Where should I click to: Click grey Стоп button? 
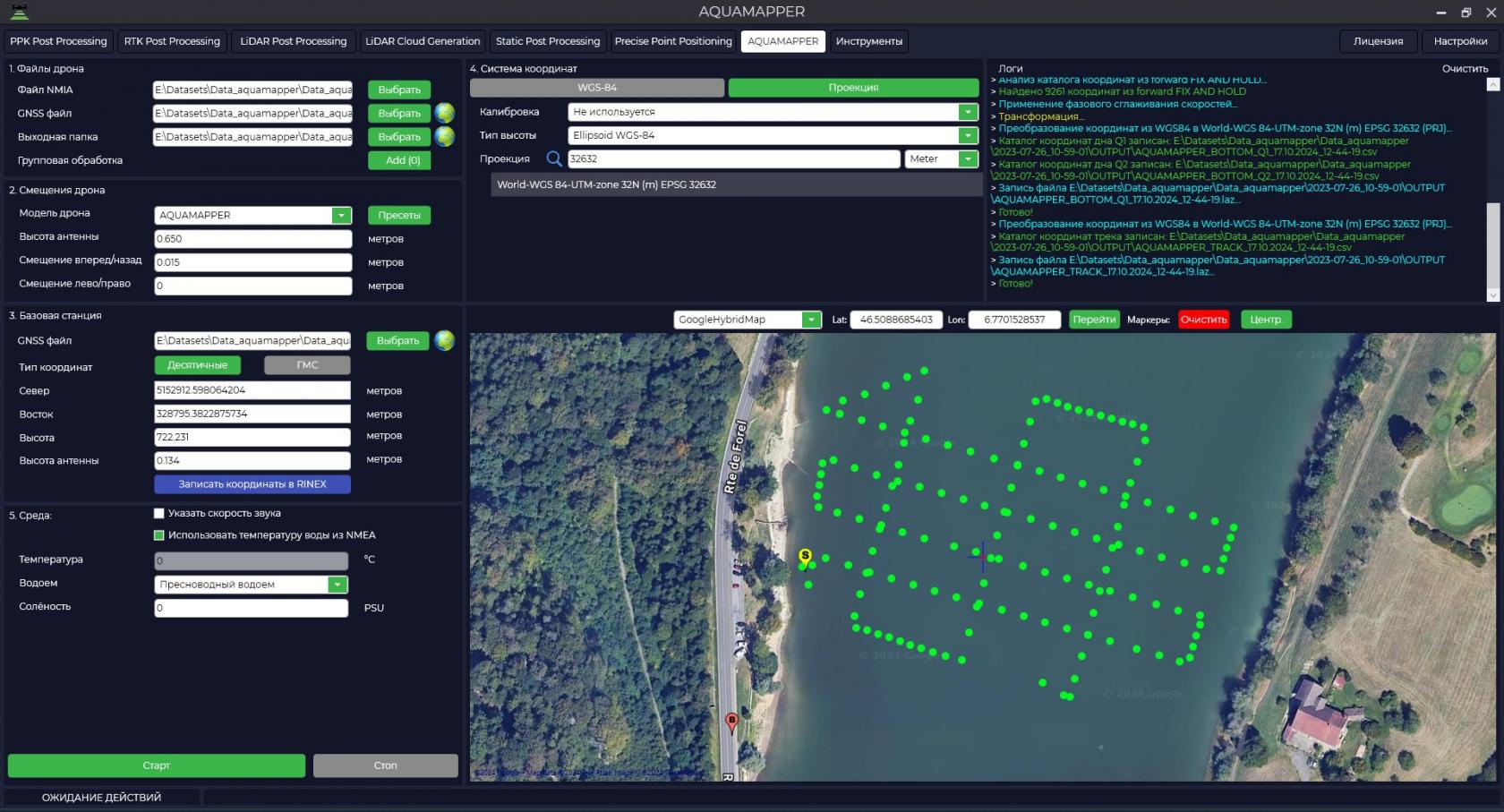(385, 765)
